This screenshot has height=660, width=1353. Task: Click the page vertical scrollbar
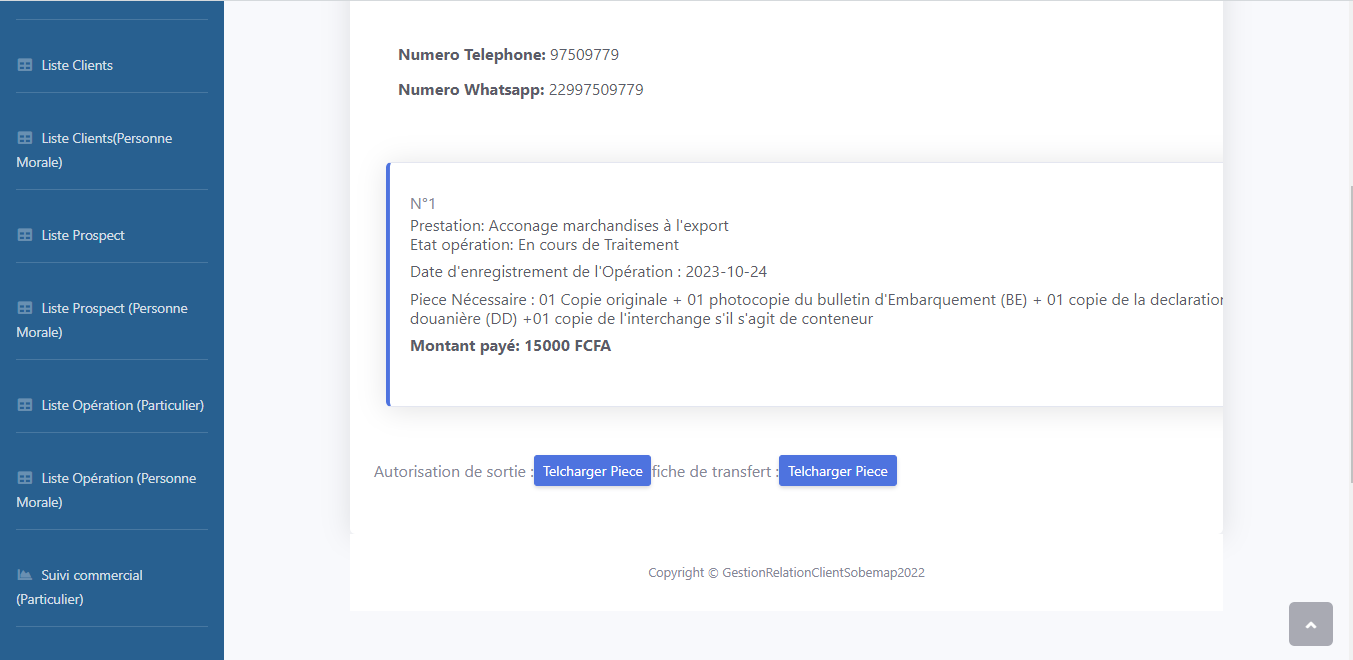click(x=1346, y=300)
